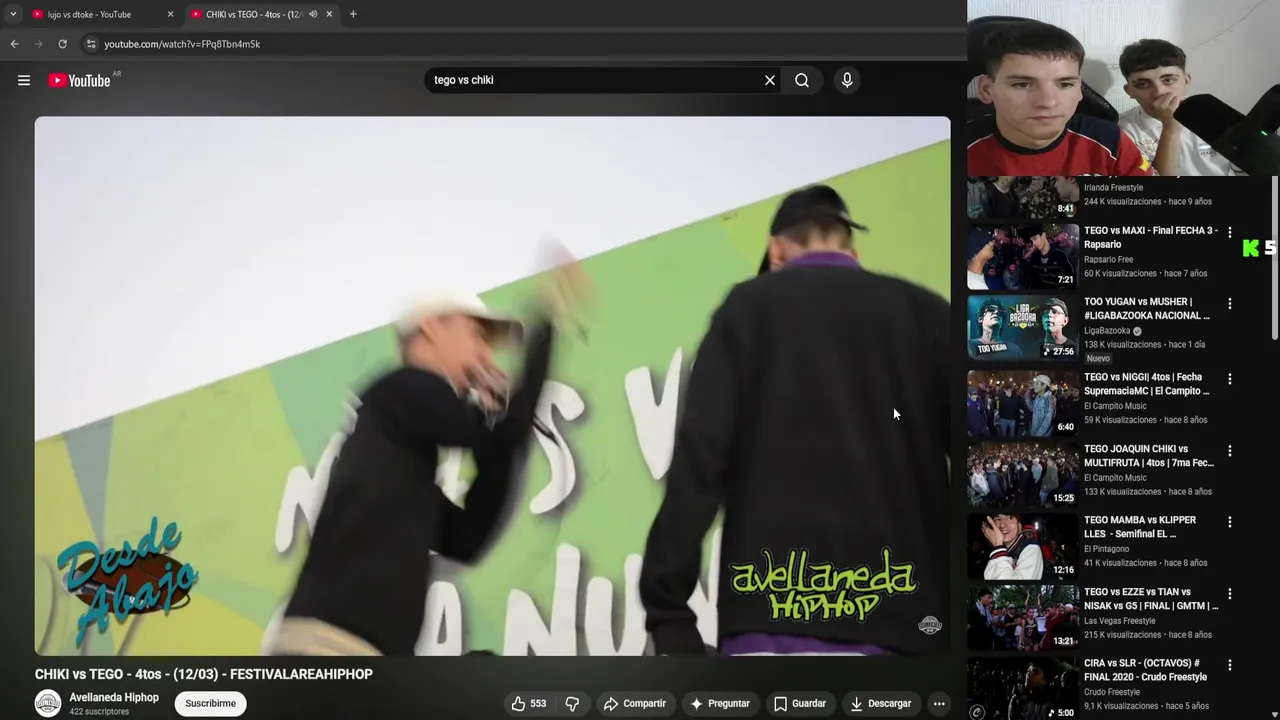Reload the page with refresh icon
The height and width of the screenshot is (720, 1280).
pos(62,44)
